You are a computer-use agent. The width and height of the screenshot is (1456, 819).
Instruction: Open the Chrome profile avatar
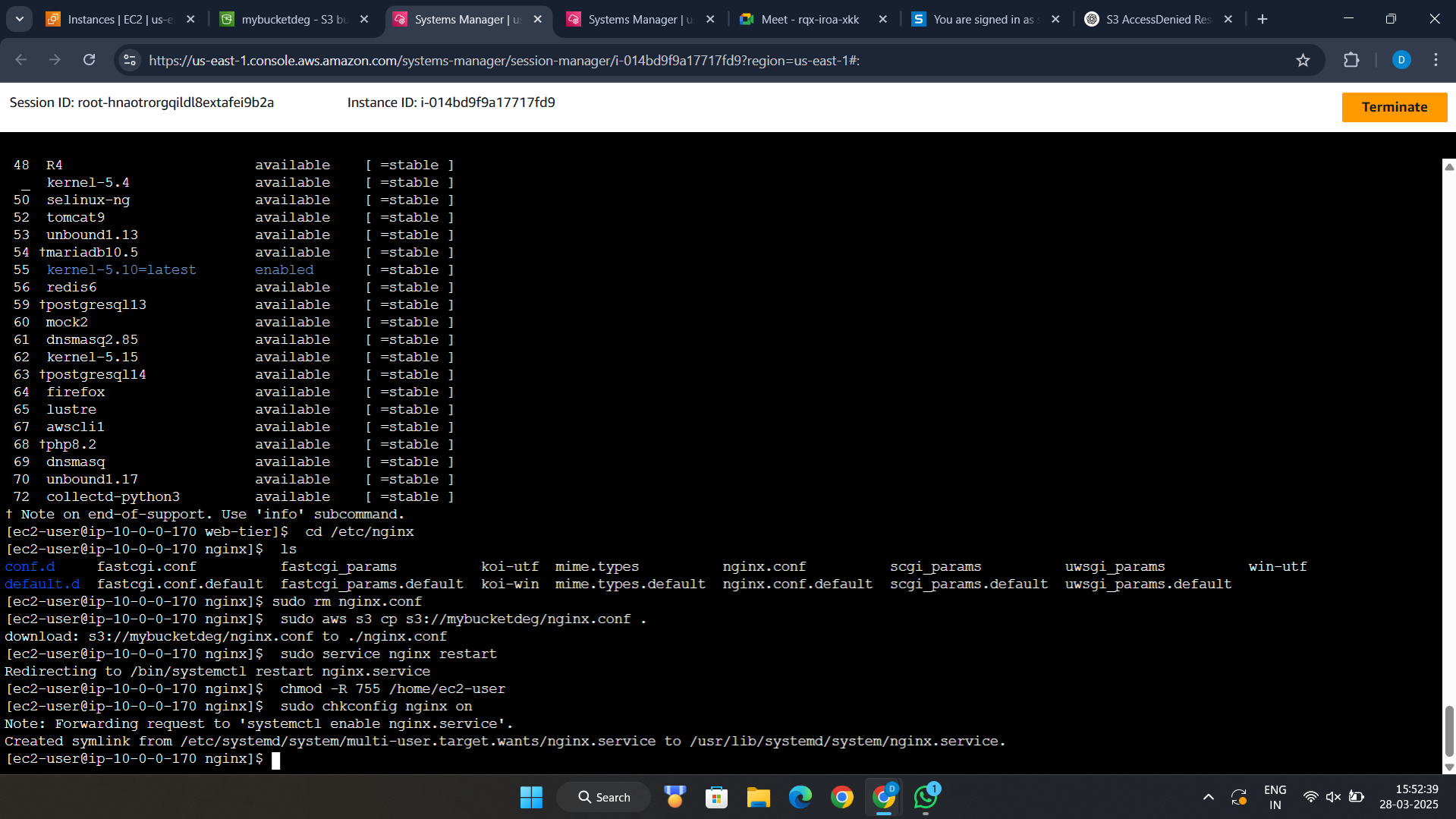(x=1401, y=60)
